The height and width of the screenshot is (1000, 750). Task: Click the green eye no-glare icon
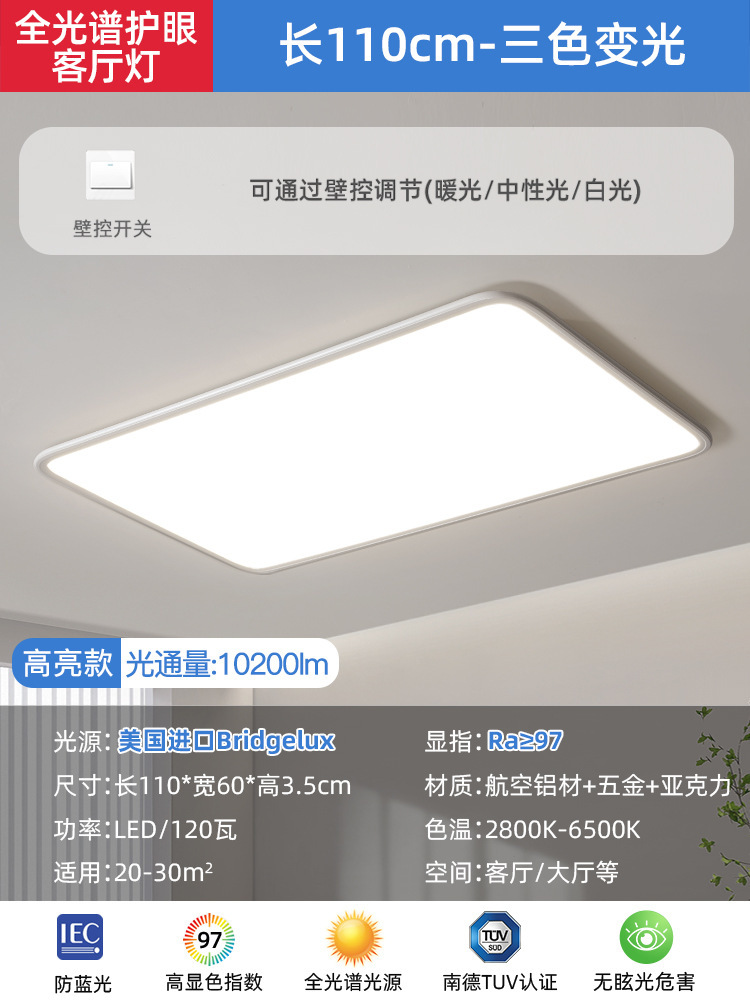point(646,938)
